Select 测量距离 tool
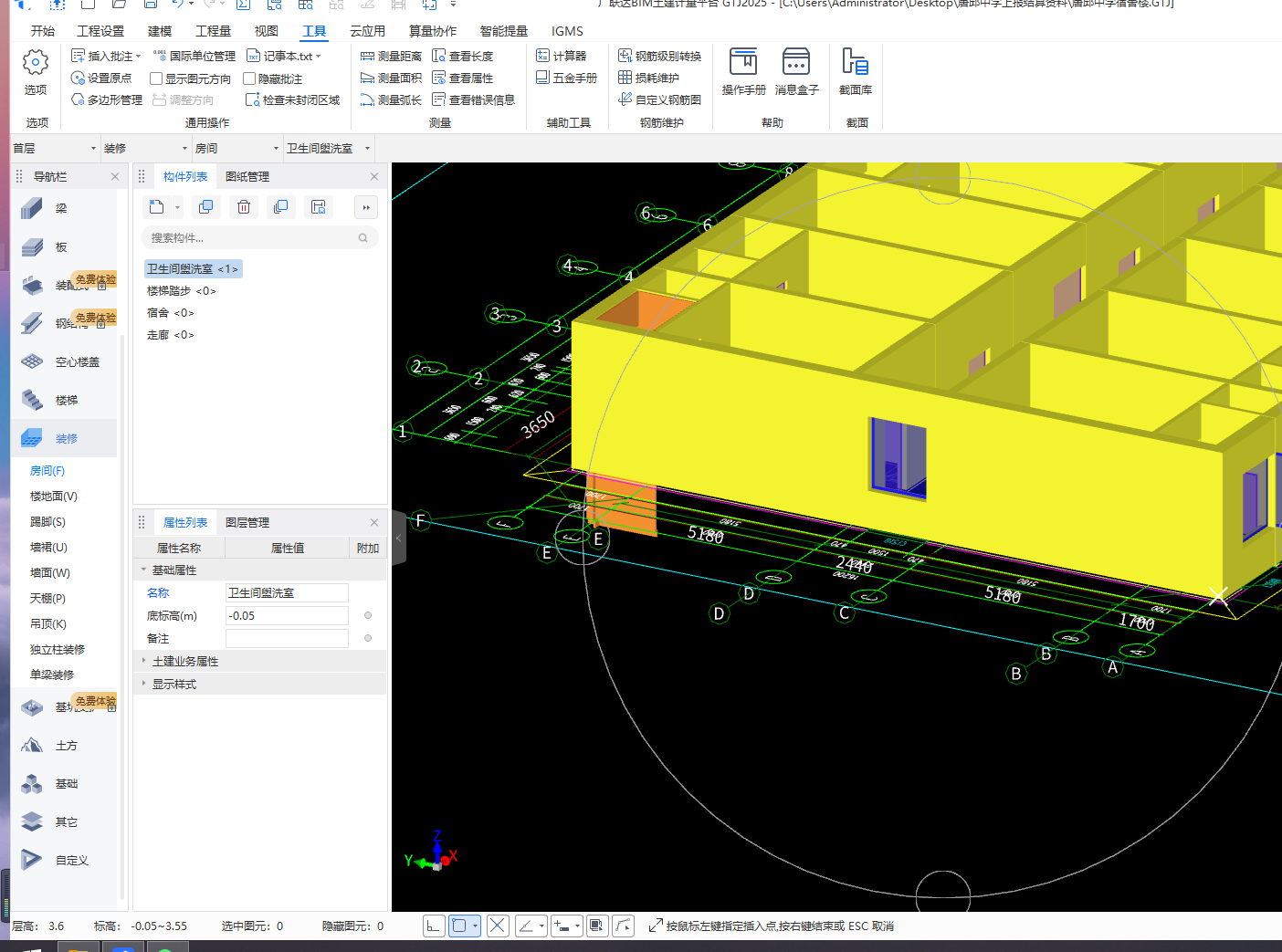Screen dimensions: 1282x952 pos(392,56)
